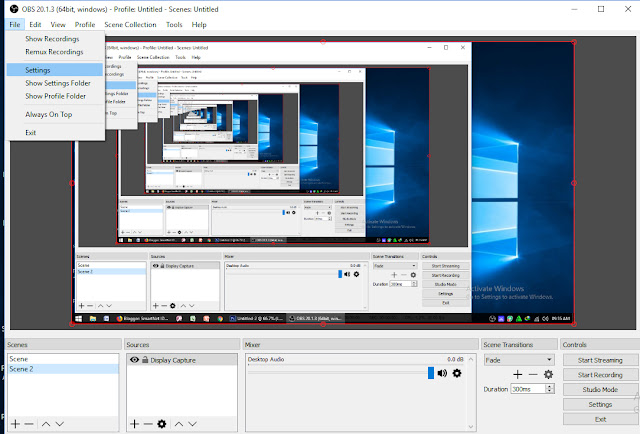Remove selected scene with minus icon
This screenshot has height=434, width=640.
(29, 424)
